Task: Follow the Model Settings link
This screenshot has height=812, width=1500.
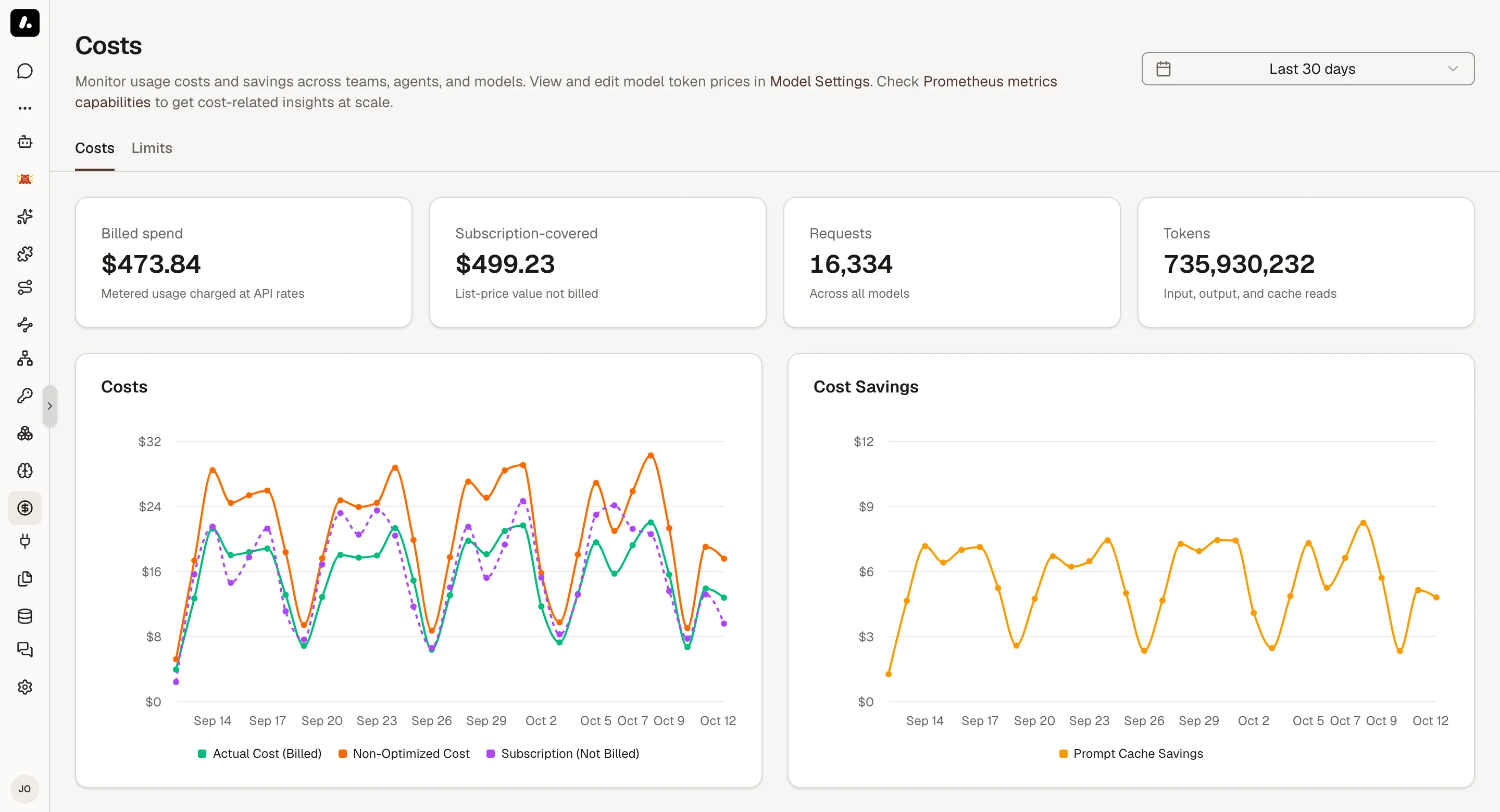Action: pyautogui.click(x=819, y=82)
